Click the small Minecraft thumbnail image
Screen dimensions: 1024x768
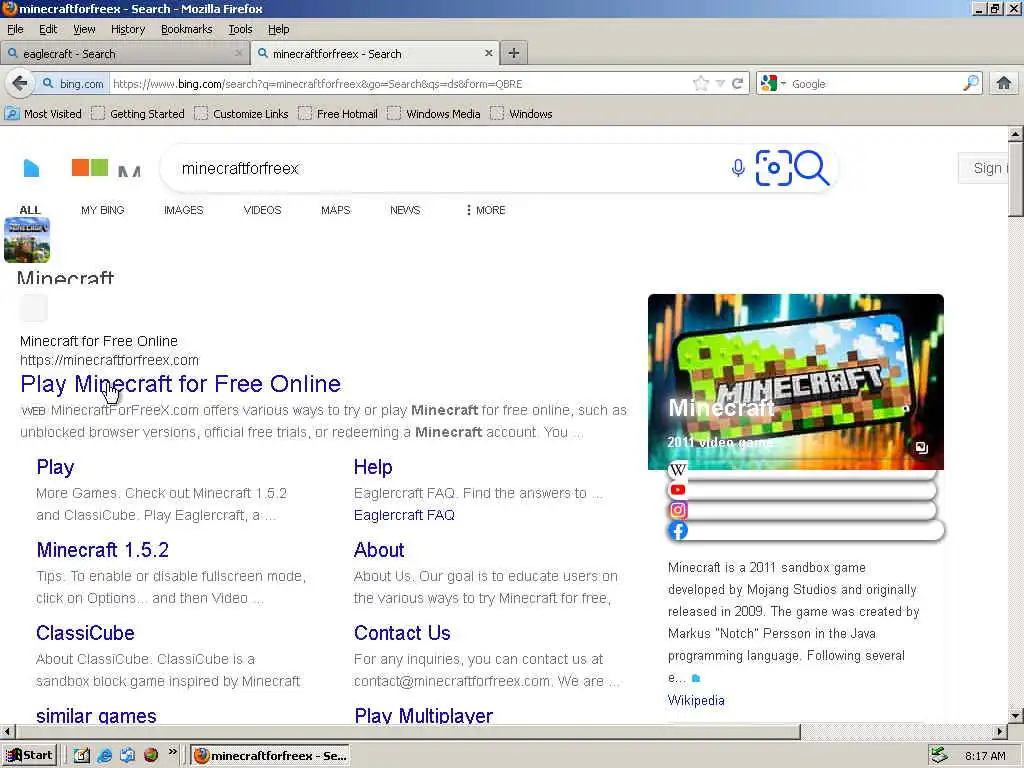click(27, 240)
